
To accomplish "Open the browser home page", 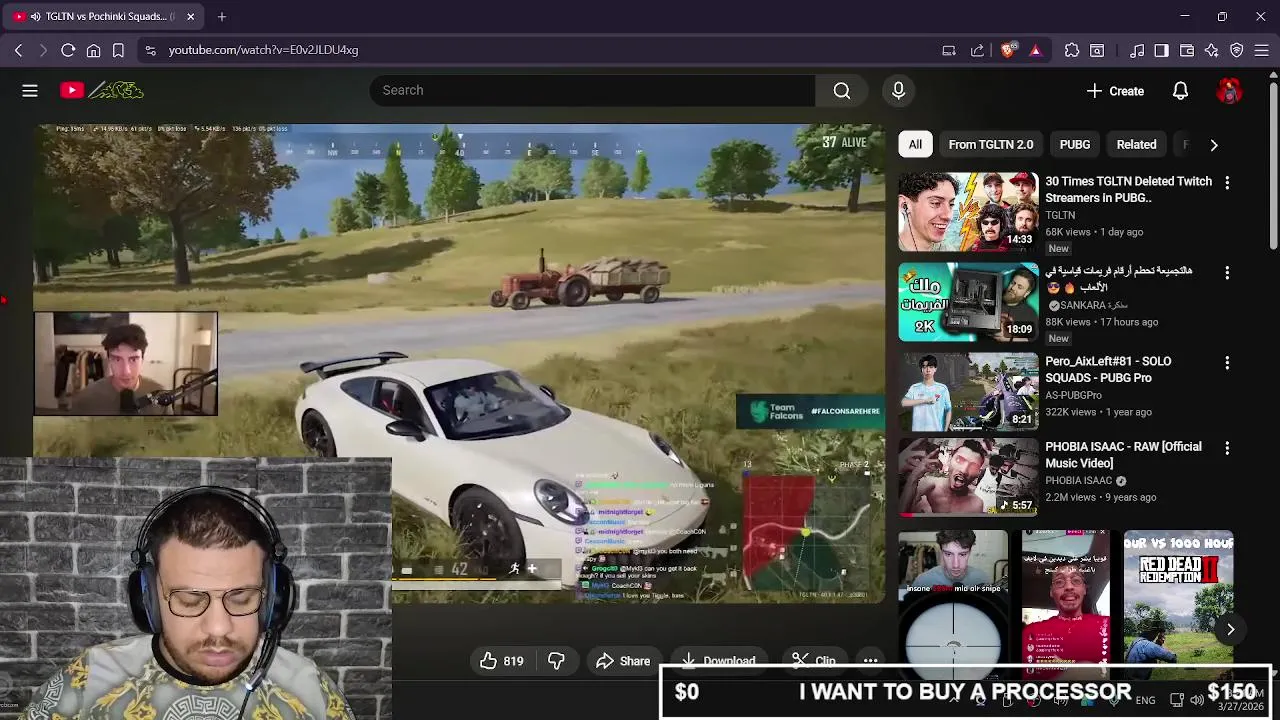I will 93,50.
